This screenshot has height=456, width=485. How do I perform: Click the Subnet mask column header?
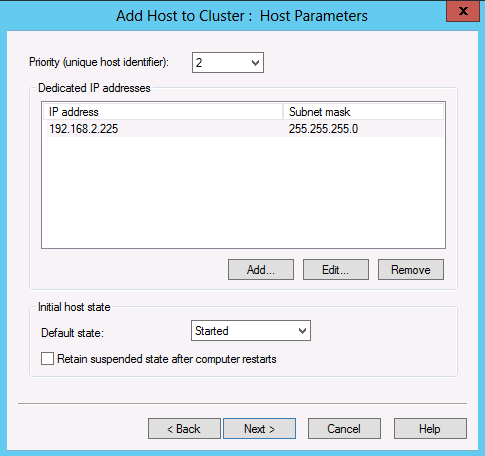(363, 112)
